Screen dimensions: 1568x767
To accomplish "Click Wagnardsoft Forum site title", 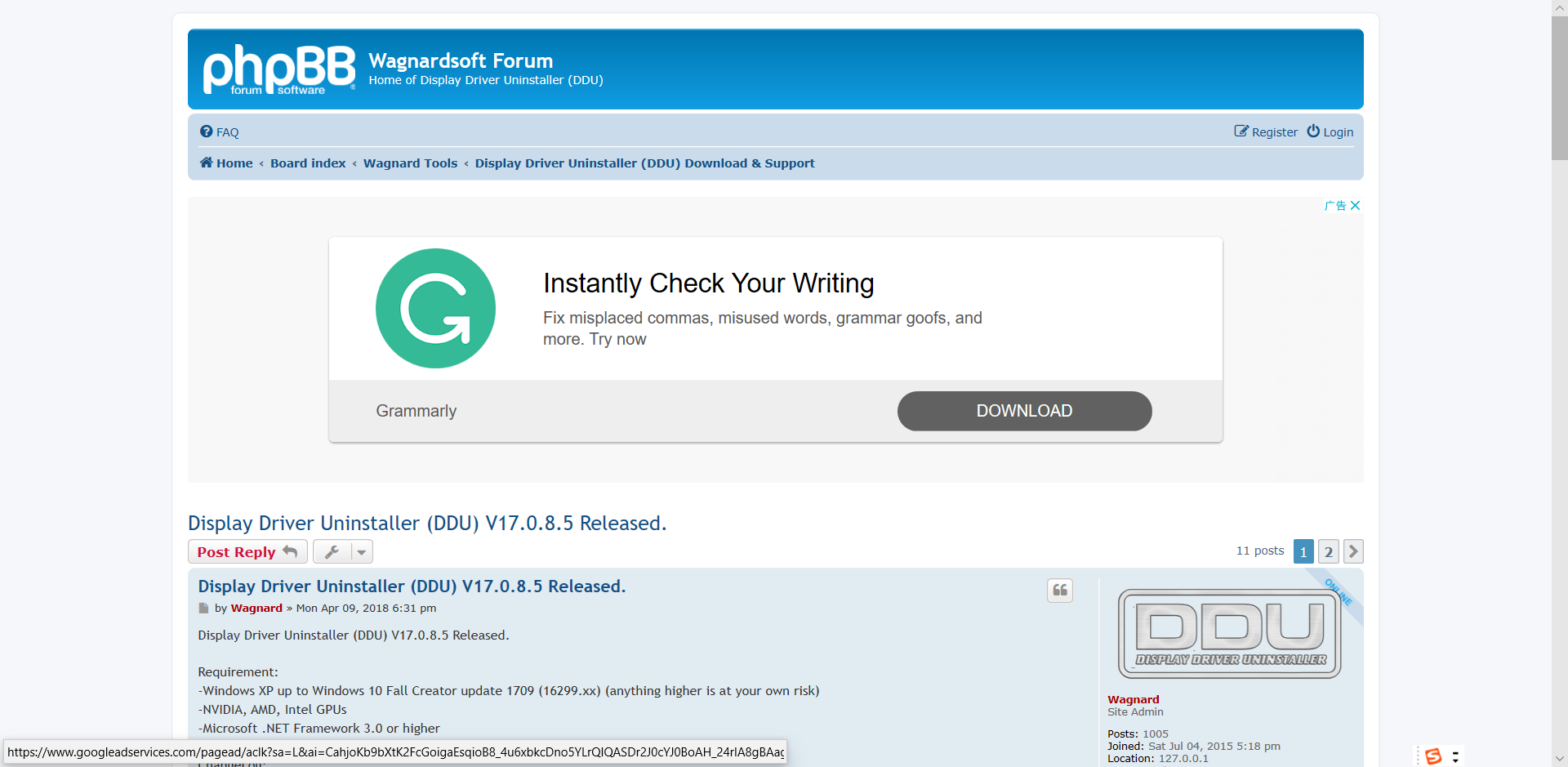I will tap(461, 60).
